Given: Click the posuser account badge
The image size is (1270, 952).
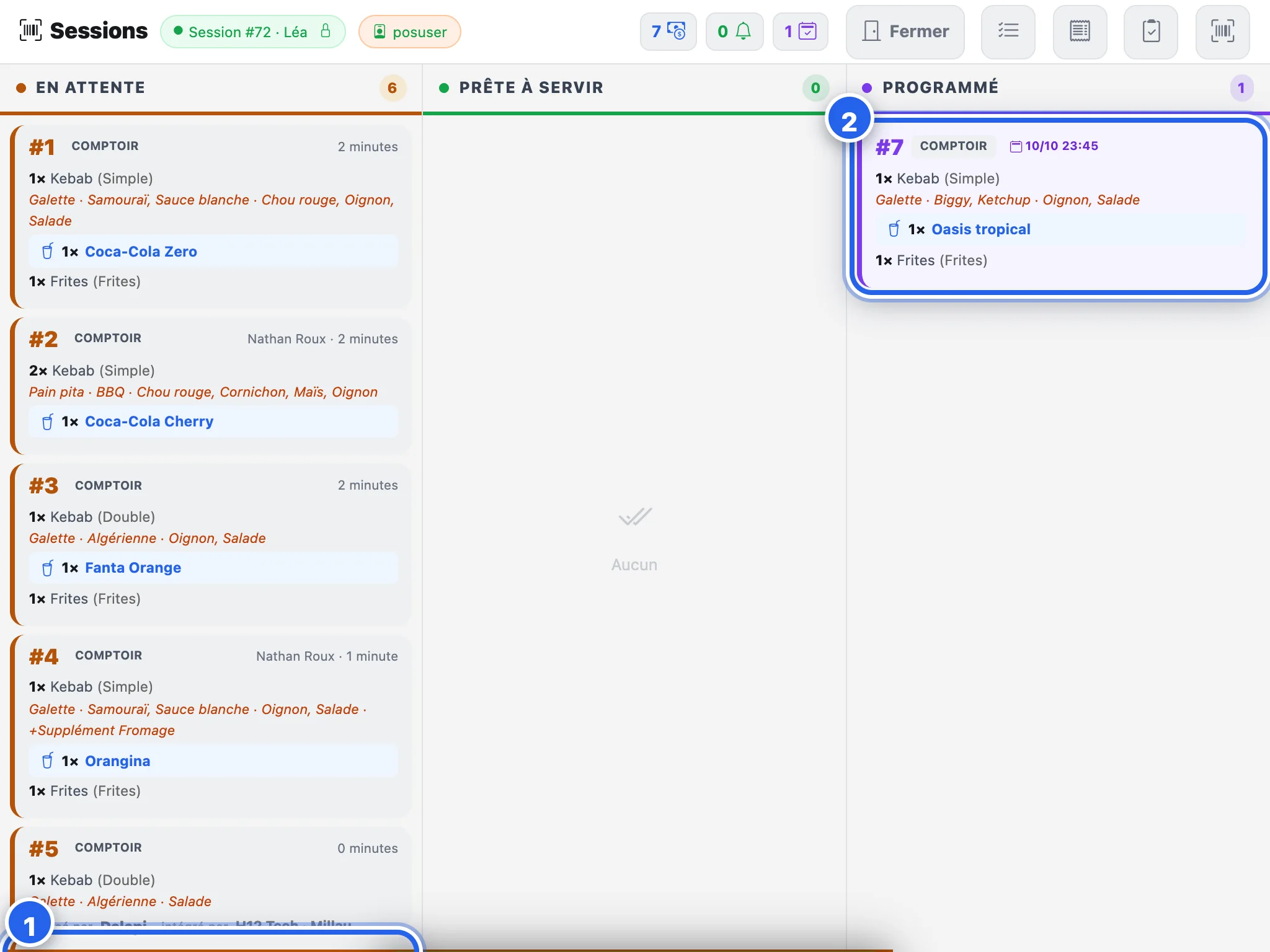Looking at the screenshot, I should point(410,32).
